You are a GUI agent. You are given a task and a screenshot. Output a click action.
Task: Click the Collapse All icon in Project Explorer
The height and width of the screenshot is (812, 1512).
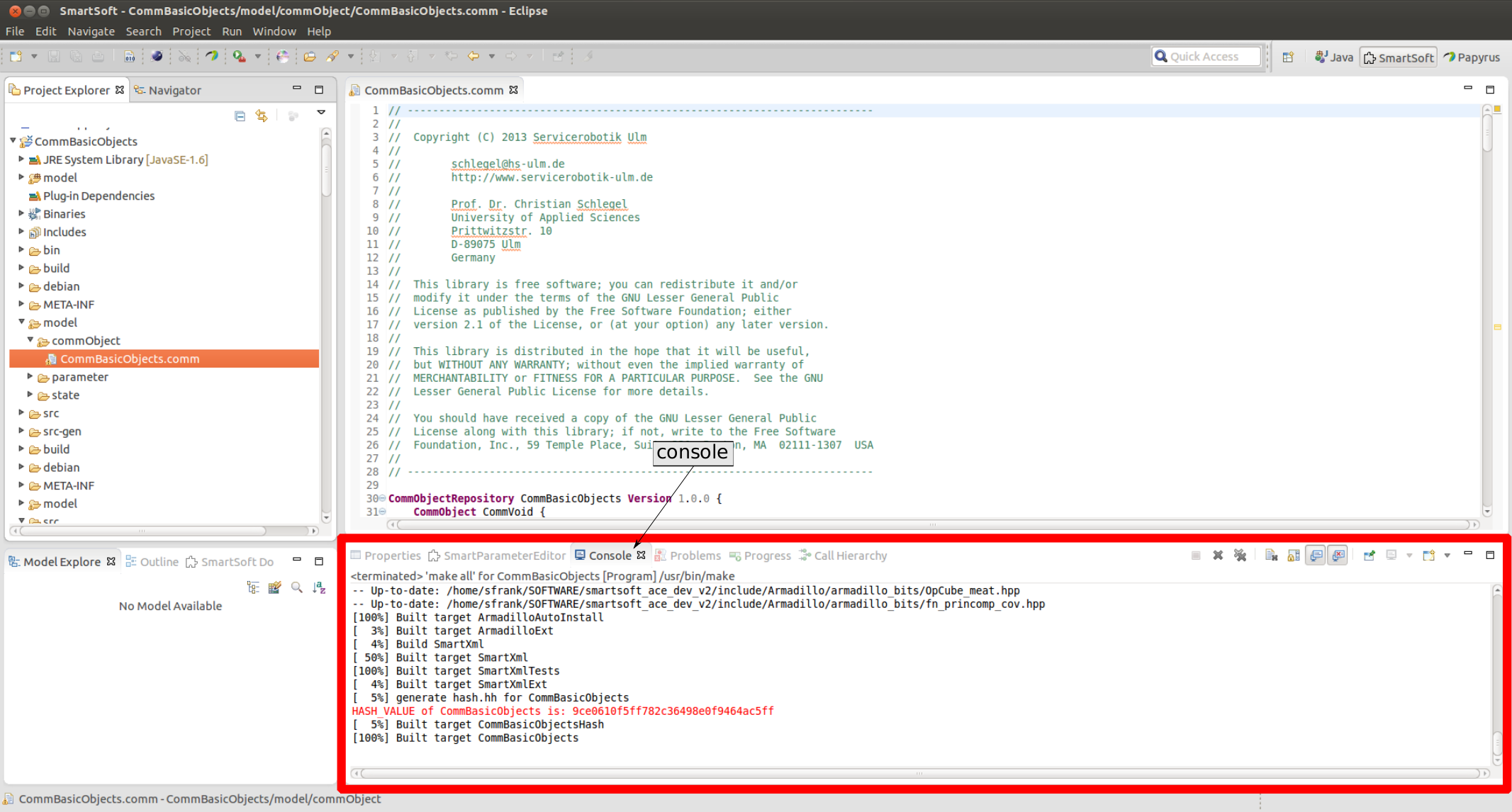click(240, 116)
